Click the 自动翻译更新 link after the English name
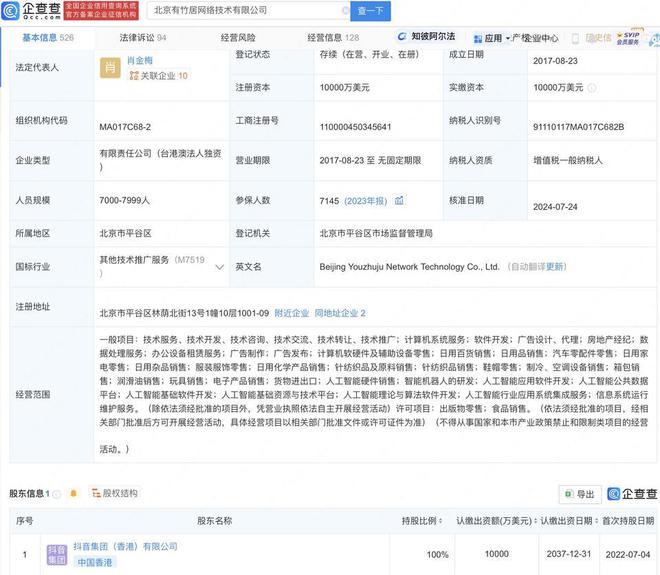The width and height of the screenshot is (660, 575). (x=537, y=267)
